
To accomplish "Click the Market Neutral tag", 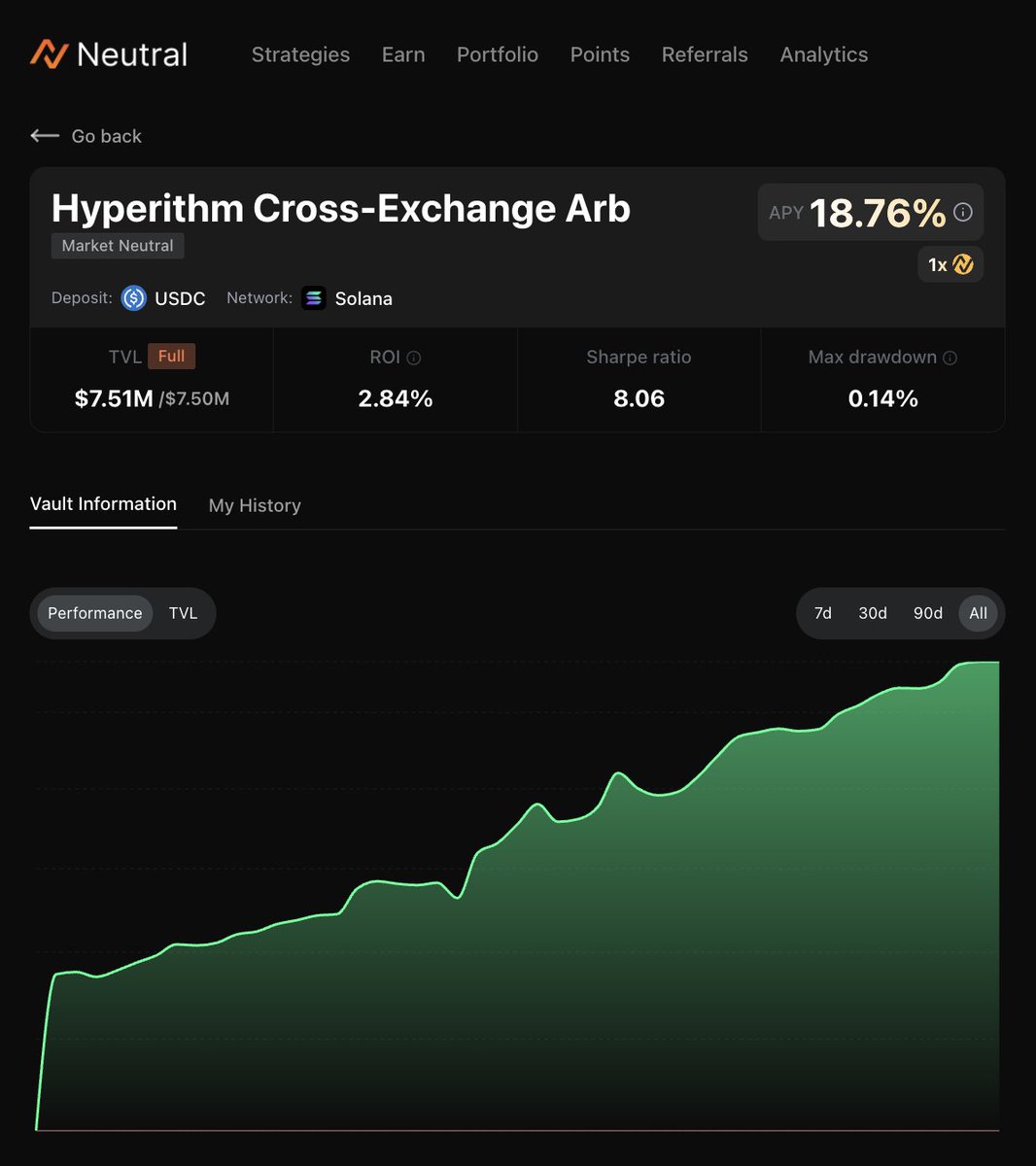I will point(118,246).
